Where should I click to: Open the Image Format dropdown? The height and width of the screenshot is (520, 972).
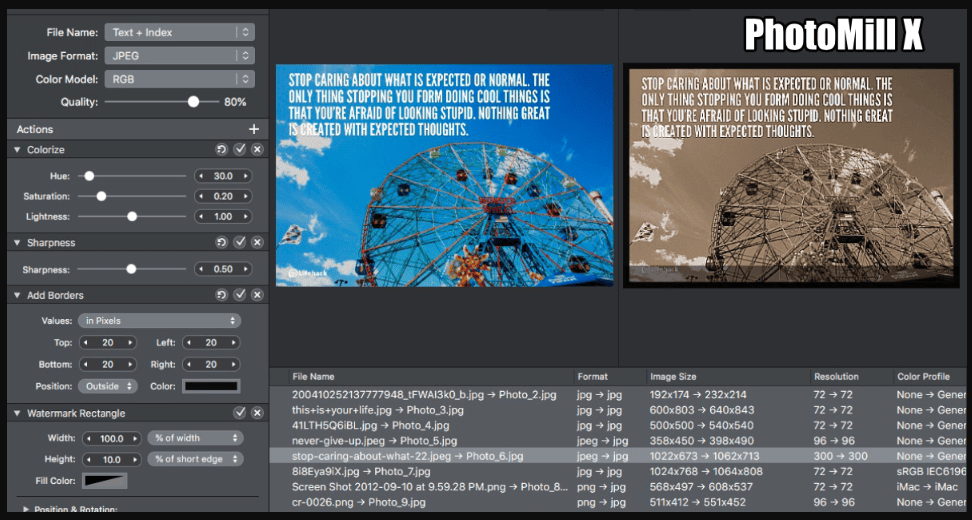[x=180, y=56]
